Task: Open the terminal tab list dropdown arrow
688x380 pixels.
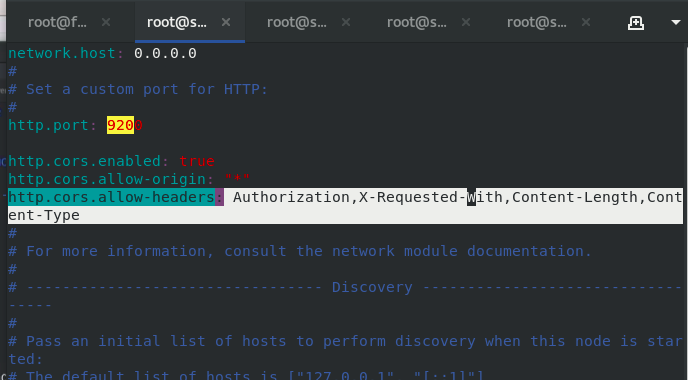Action: [676, 22]
